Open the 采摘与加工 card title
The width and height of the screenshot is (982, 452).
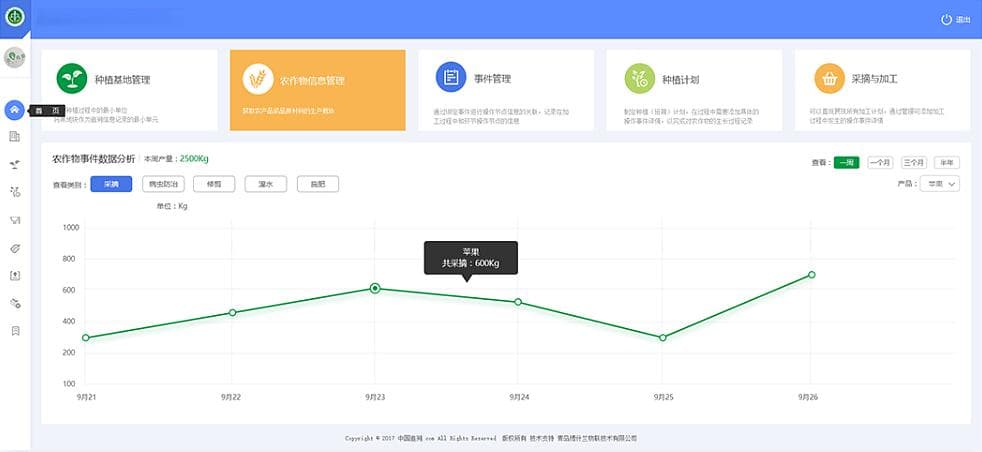875,80
